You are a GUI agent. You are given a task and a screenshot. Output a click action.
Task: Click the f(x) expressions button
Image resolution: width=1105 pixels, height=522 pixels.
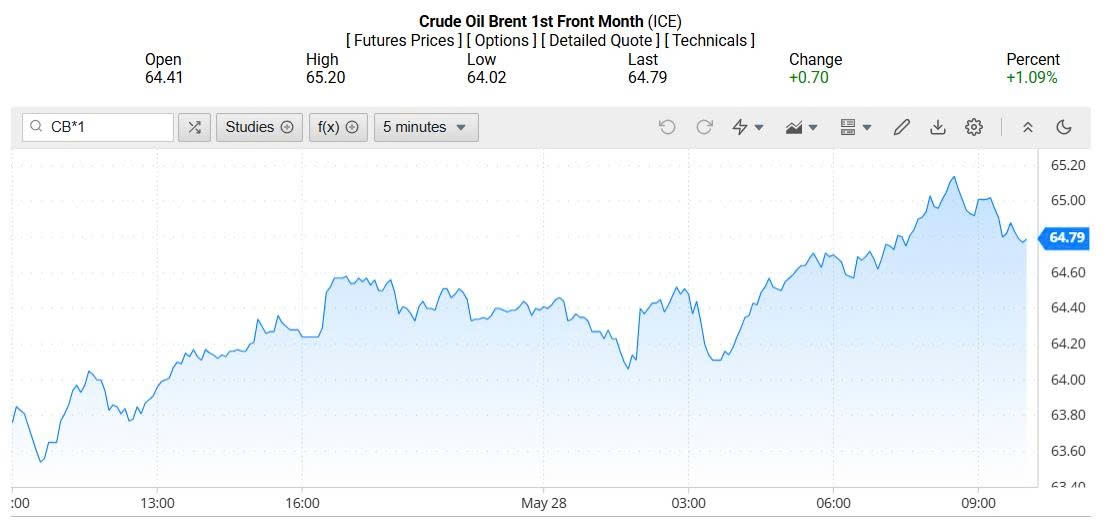coord(338,127)
